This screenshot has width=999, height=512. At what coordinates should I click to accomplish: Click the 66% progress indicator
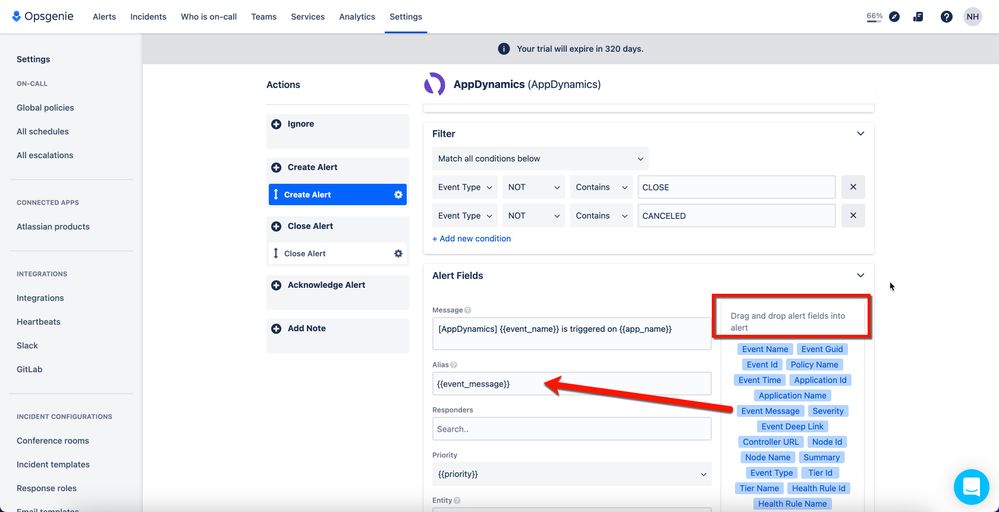point(874,17)
